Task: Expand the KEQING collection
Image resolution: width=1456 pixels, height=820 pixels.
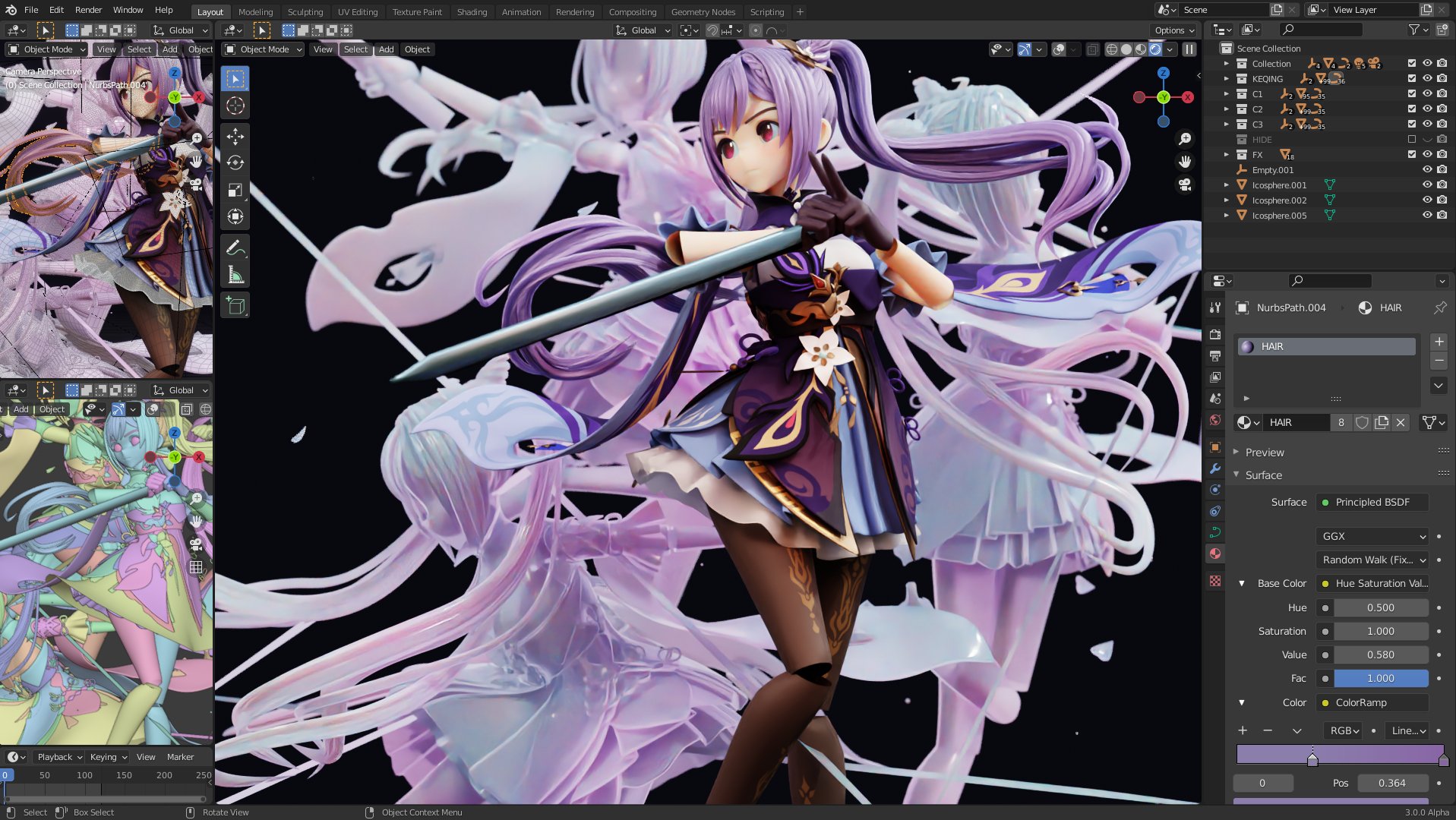Action: pos(1227,79)
